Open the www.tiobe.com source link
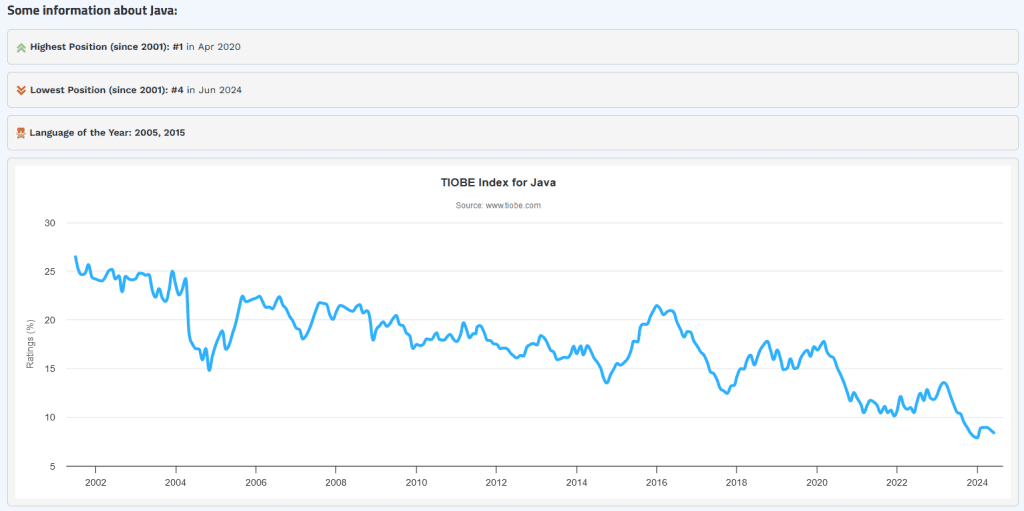Screen dimensions: 1024x511 [513, 205]
